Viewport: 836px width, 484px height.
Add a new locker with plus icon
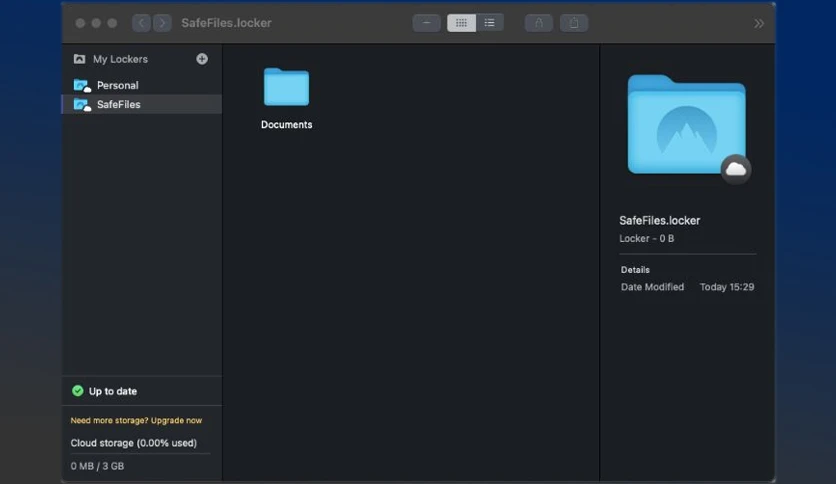tap(202, 59)
